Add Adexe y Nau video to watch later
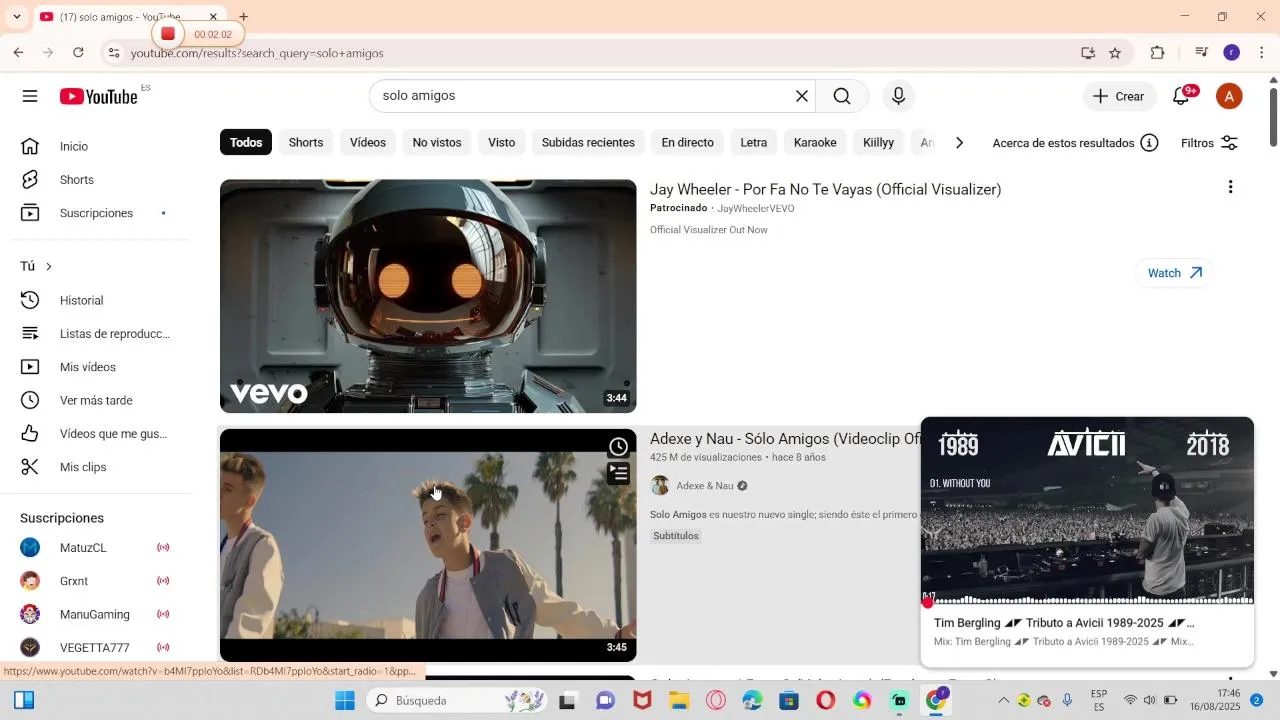The image size is (1280, 720). click(619, 447)
